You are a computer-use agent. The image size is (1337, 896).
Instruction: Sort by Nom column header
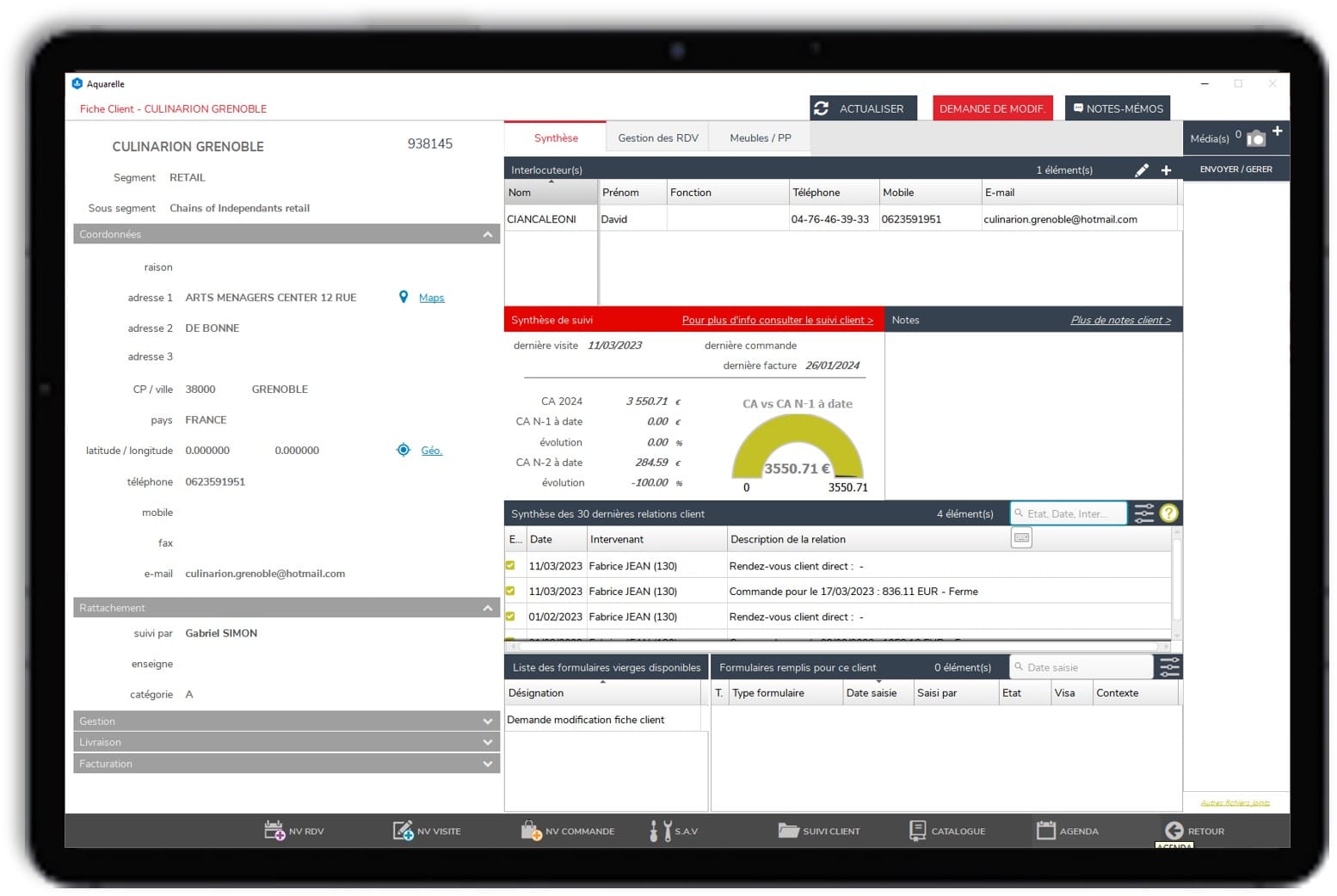(x=551, y=193)
